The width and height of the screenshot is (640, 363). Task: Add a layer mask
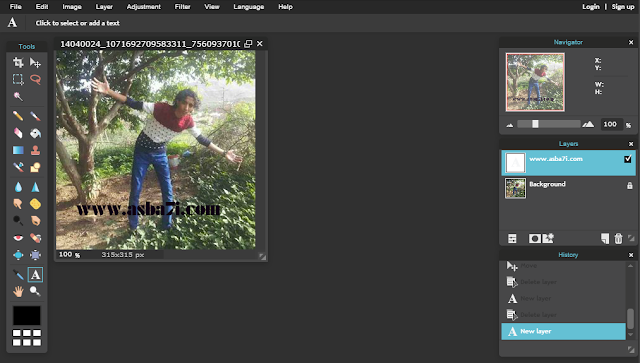(534, 238)
